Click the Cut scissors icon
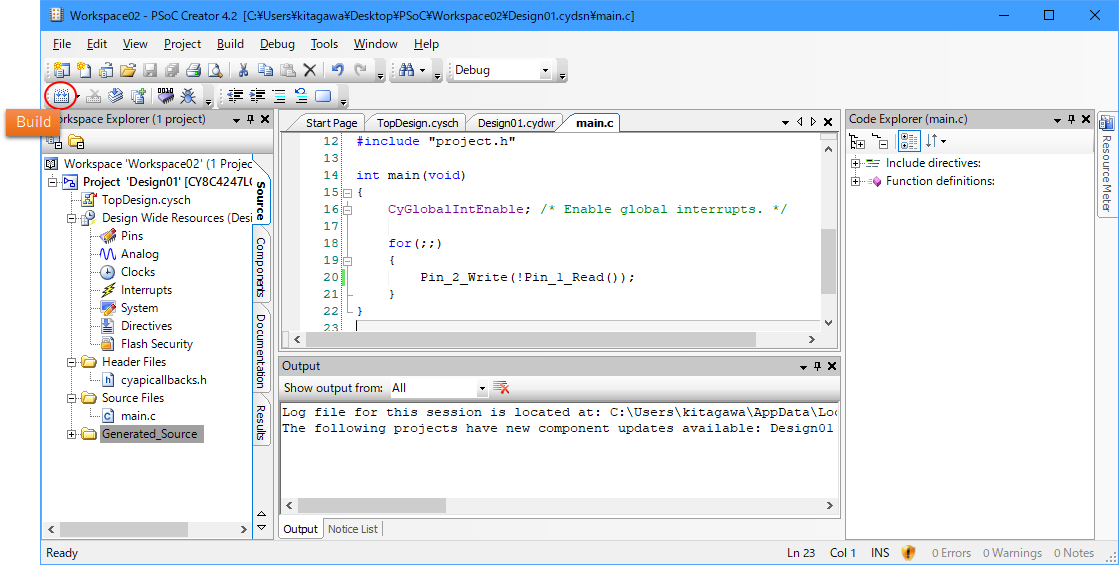 tap(242, 70)
